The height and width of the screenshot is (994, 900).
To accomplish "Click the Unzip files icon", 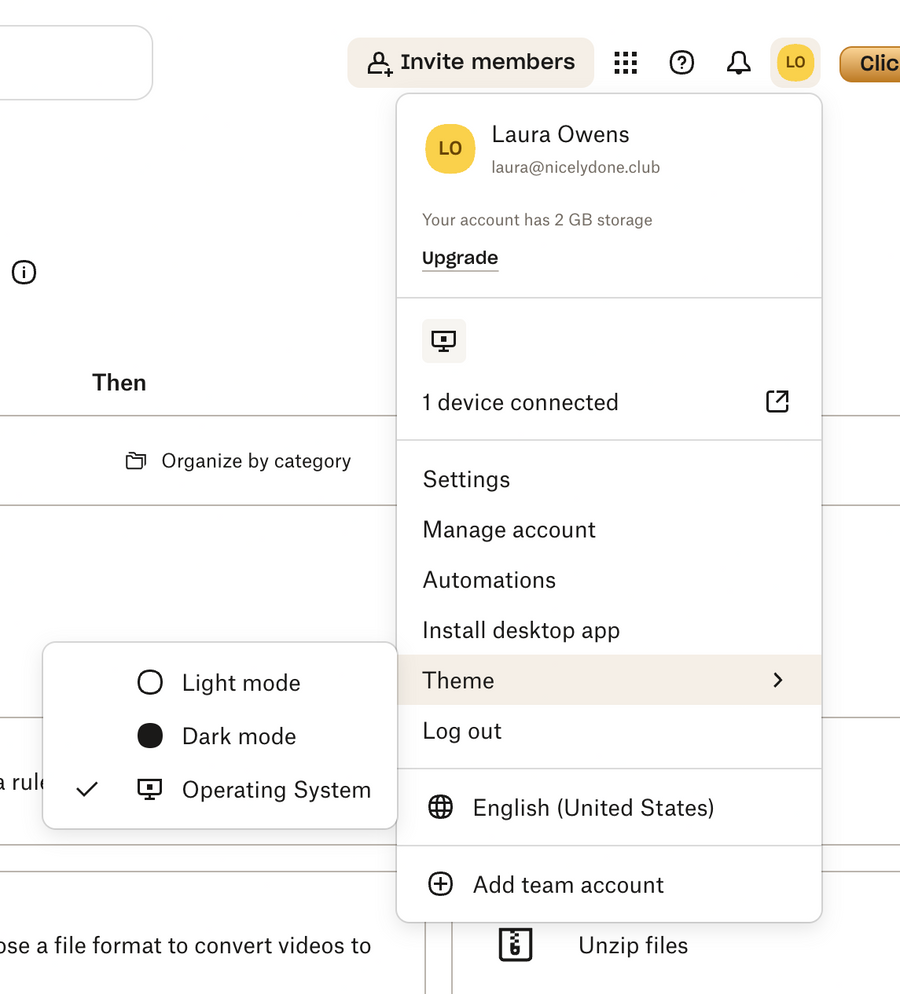I will [514, 944].
